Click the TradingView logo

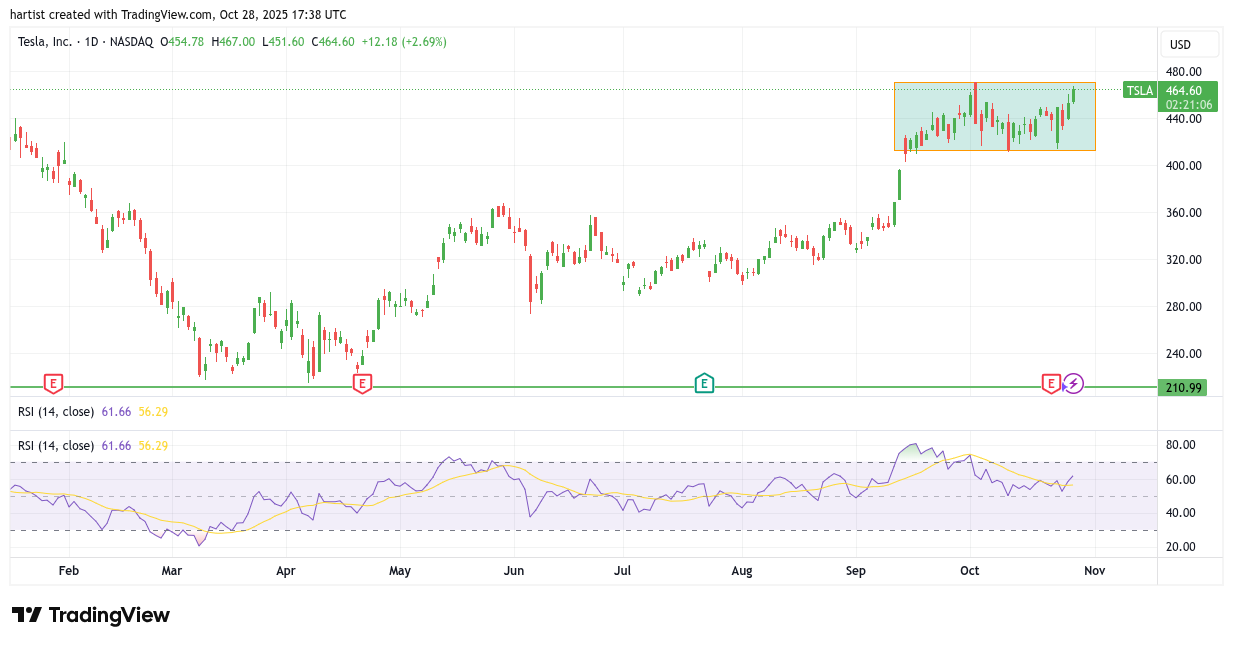click(x=91, y=615)
